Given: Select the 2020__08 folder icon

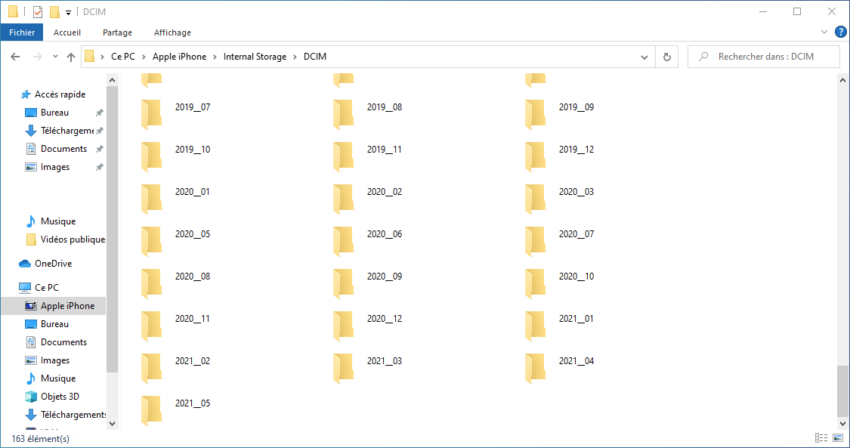Looking at the screenshot, I should point(151,283).
